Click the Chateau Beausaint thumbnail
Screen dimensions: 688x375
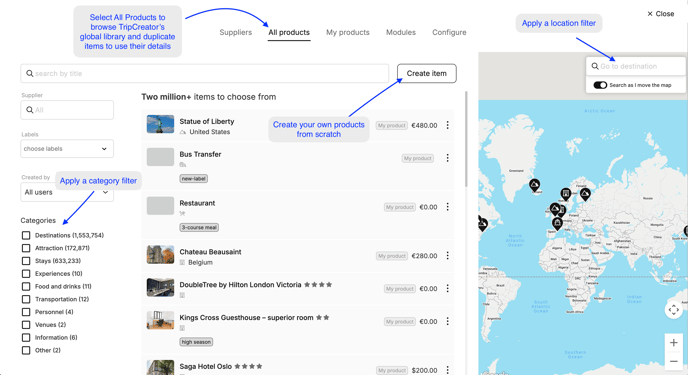160,254
